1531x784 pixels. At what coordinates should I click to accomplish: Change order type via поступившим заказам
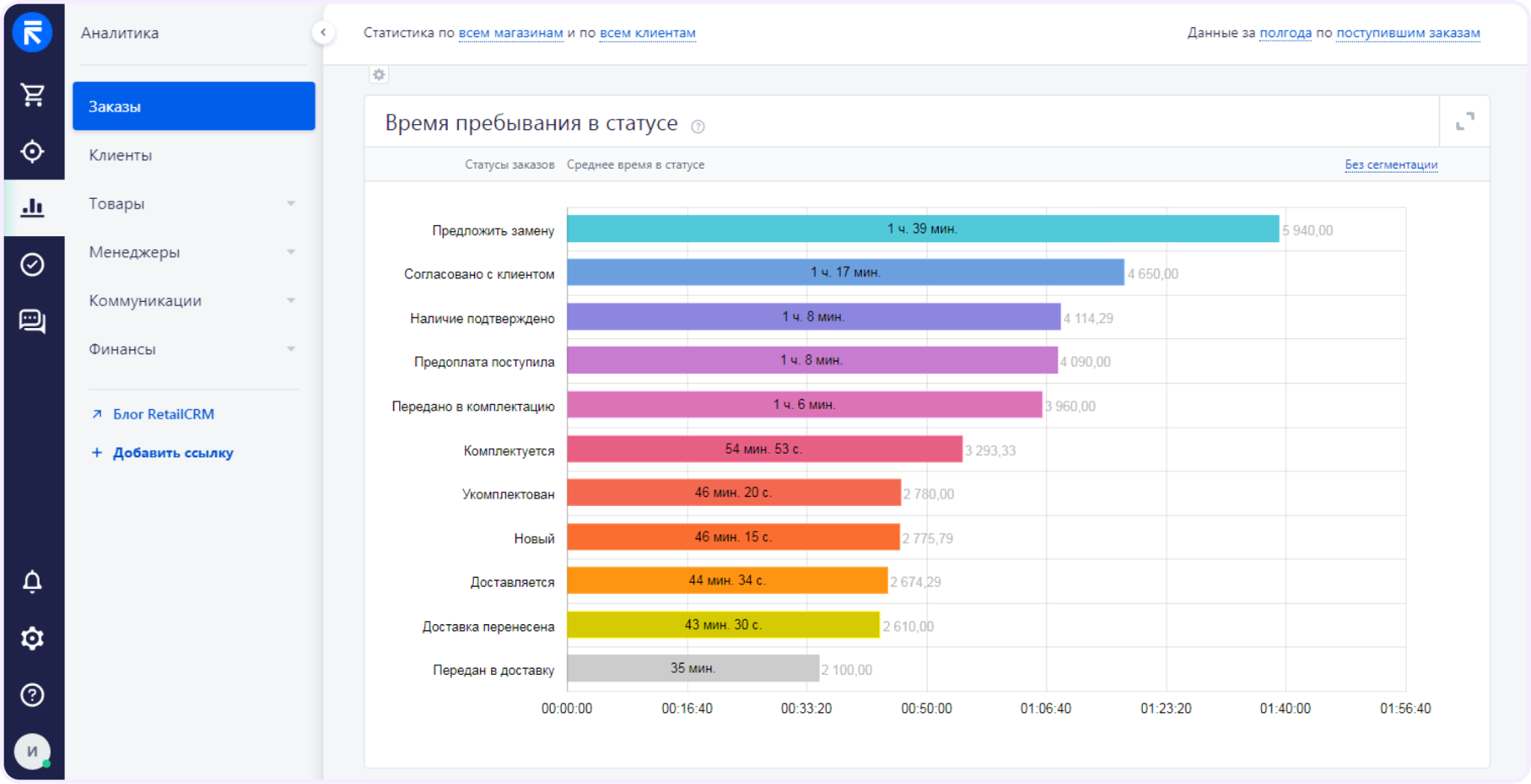coord(1408,33)
